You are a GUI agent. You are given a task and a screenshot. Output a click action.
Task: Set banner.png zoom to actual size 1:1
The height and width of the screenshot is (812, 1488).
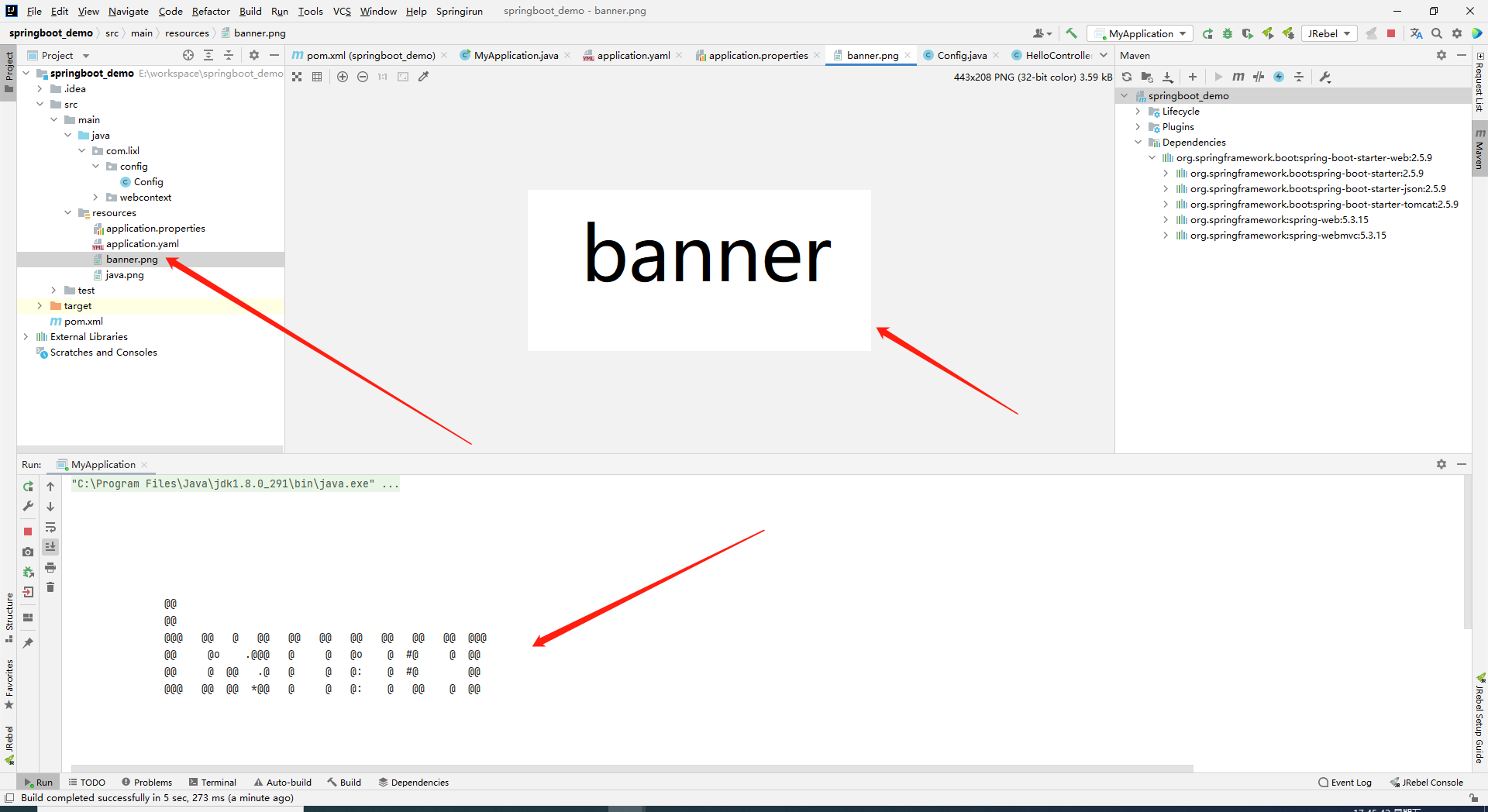pos(382,77)
